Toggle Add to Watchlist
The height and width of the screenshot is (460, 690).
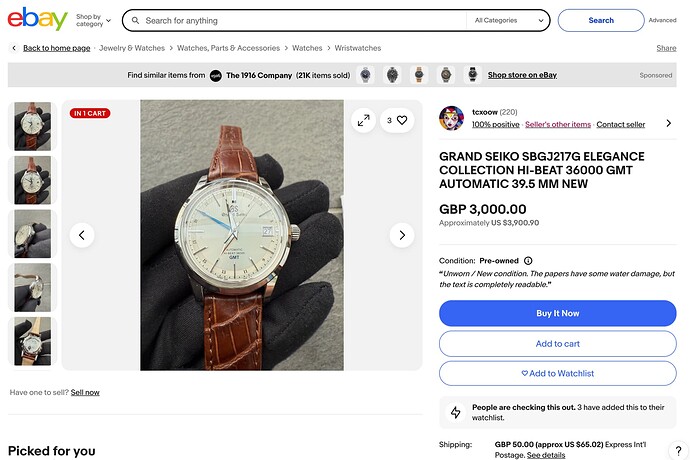[558, 373]
